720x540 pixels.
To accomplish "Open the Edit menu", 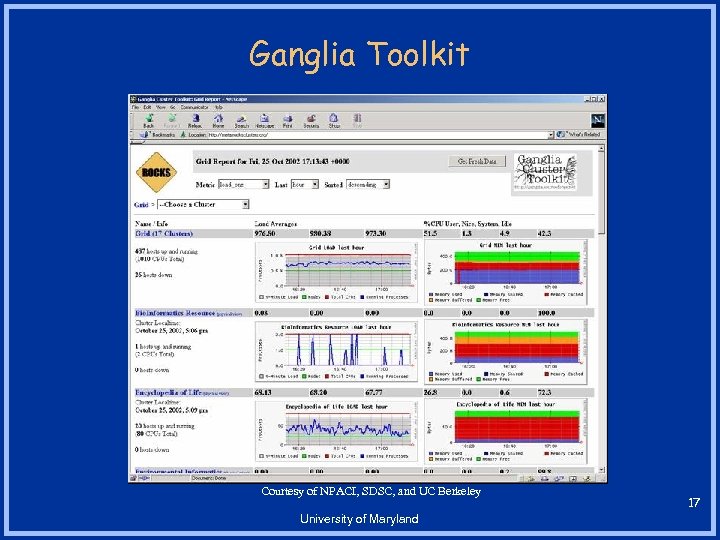I will coord(147,107).
